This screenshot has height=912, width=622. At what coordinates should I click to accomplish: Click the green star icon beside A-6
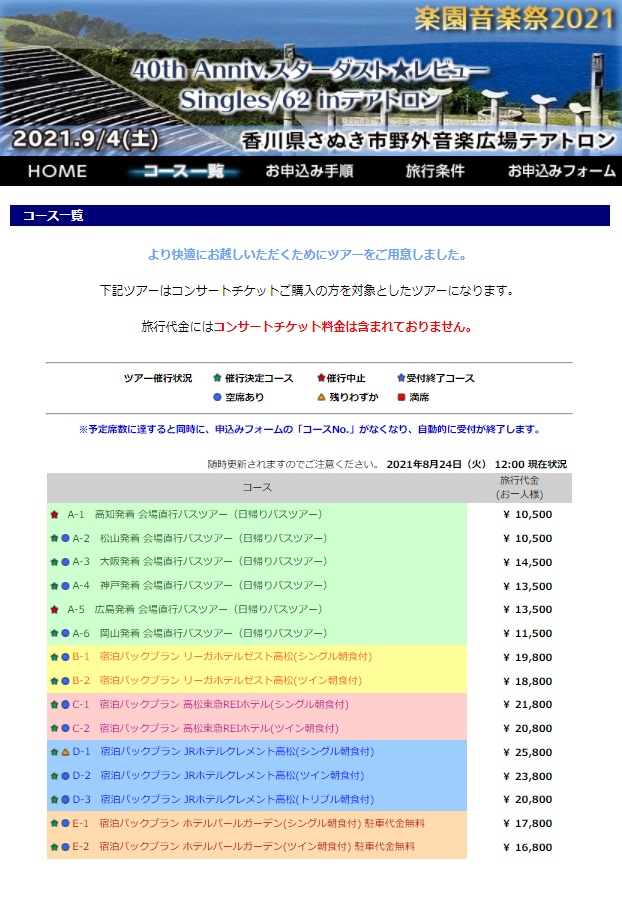54,633
